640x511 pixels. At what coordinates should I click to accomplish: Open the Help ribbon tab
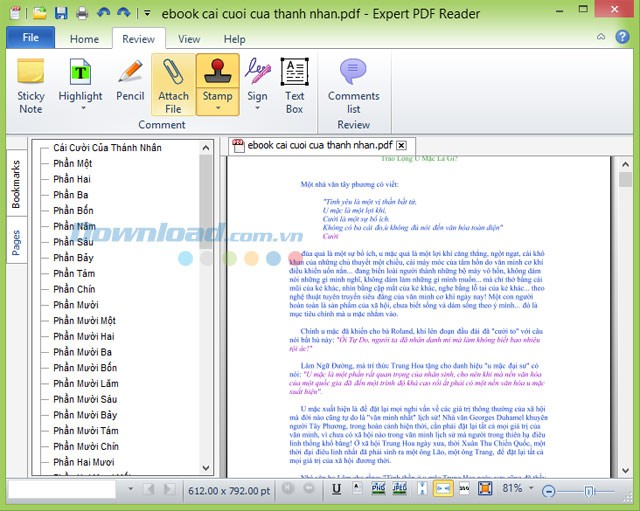[x=234, y=39]
